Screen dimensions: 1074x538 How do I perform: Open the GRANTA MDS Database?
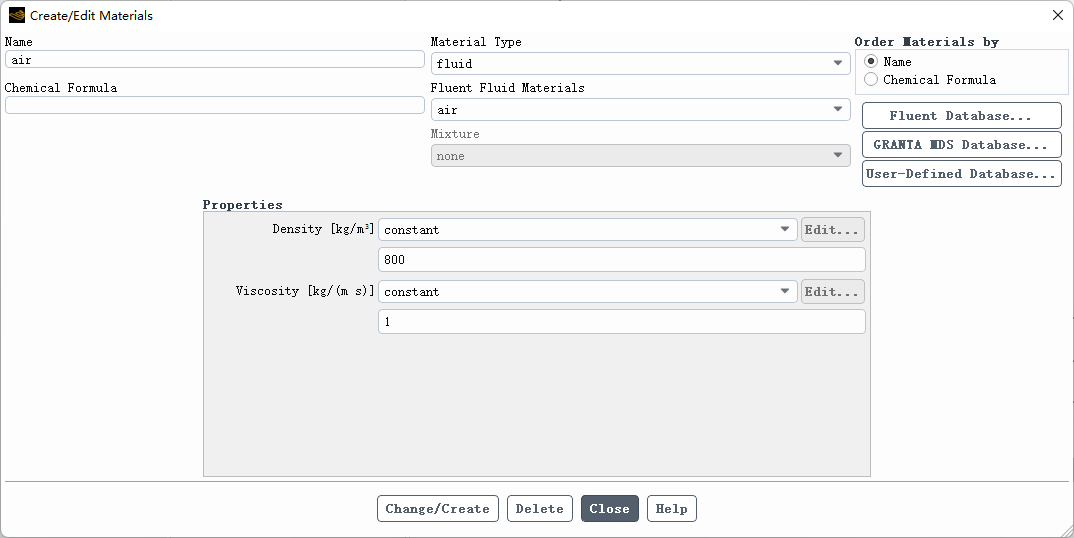[962, 145]
